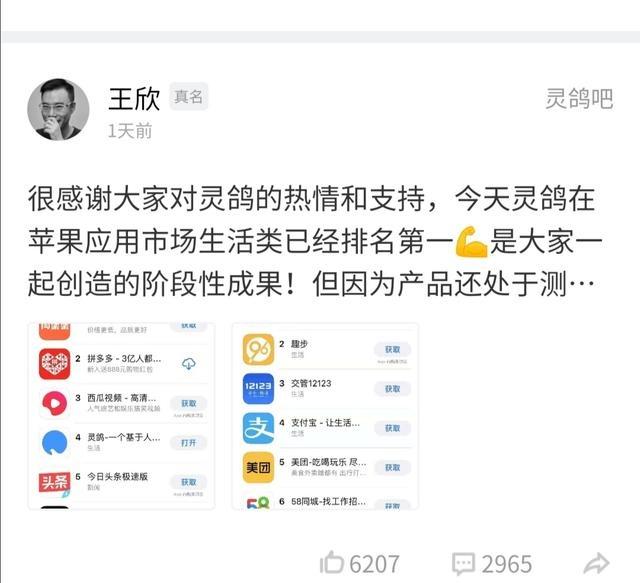Click the username 王欣
Screen dimensions: 640x583
click(x=134, y=99)
